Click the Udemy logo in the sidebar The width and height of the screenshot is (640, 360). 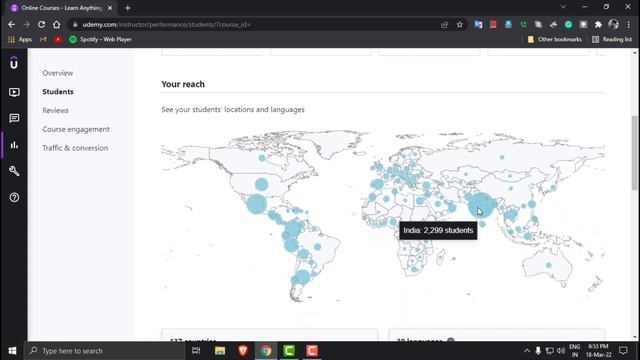pyautogui.click(x=14, y=63)
